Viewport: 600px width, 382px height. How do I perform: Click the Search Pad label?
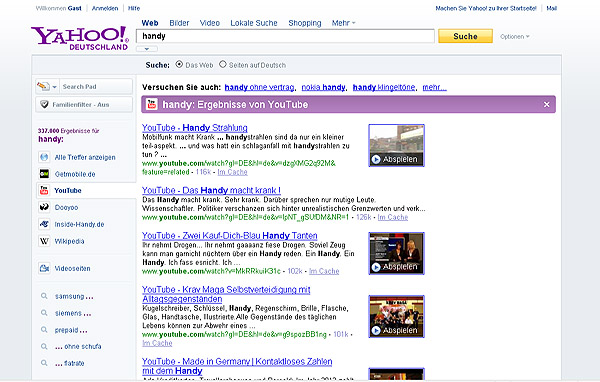pyautogui.click(x=80, y=87)
